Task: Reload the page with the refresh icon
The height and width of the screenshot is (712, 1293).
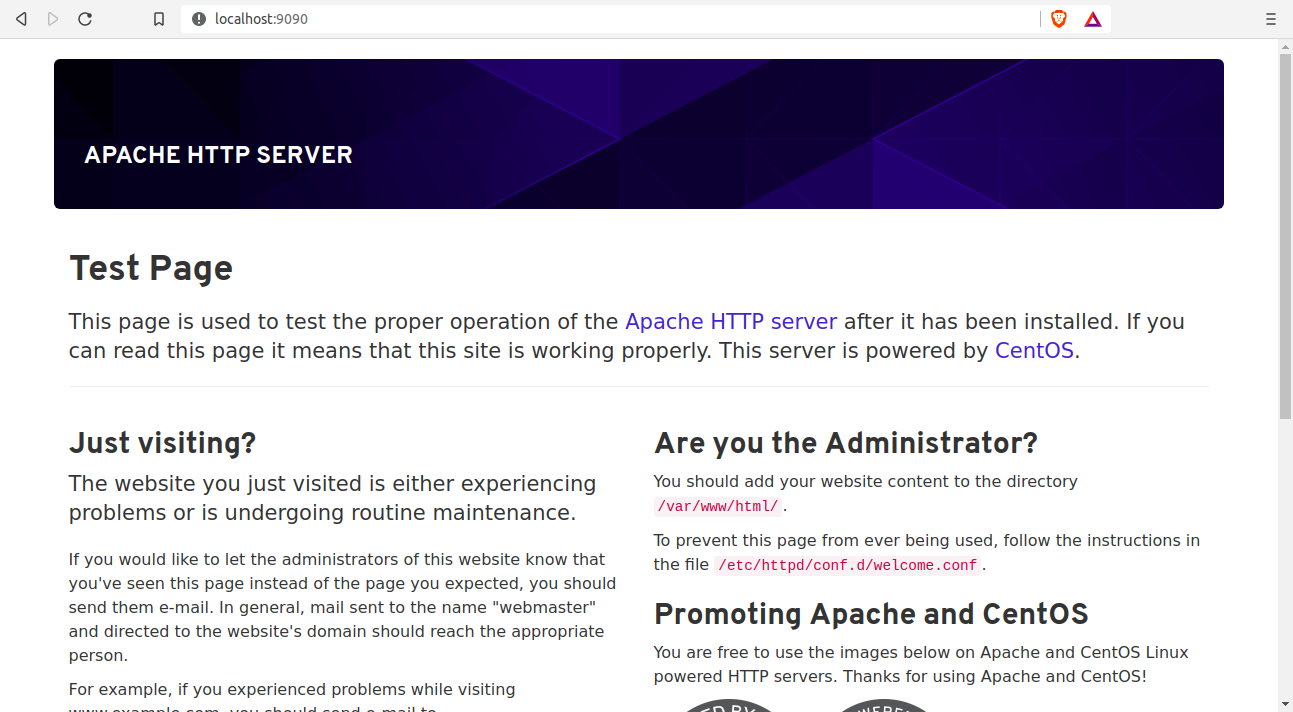Action: (85, 19)
